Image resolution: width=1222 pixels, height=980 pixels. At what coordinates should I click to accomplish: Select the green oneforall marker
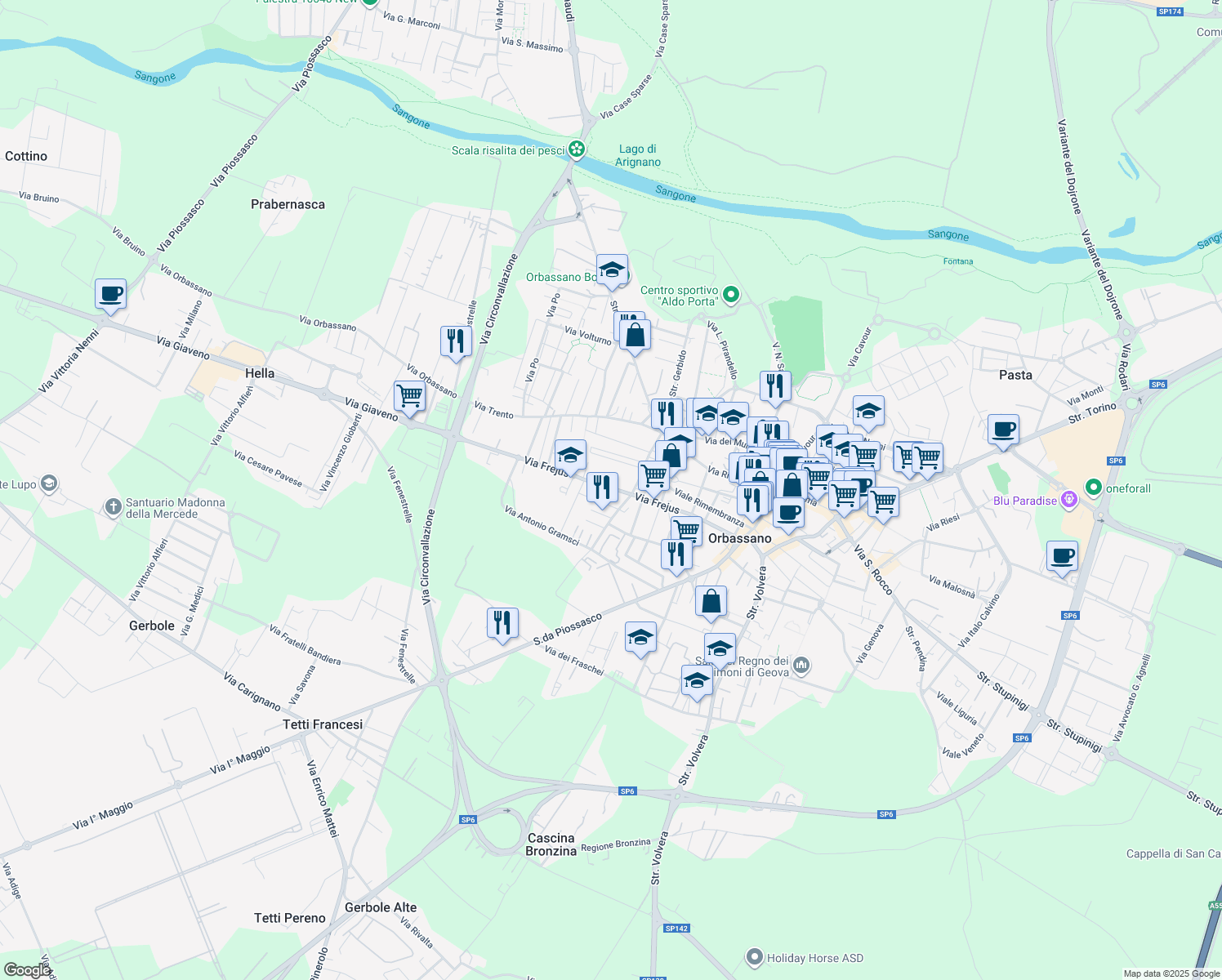[1095, 486]
